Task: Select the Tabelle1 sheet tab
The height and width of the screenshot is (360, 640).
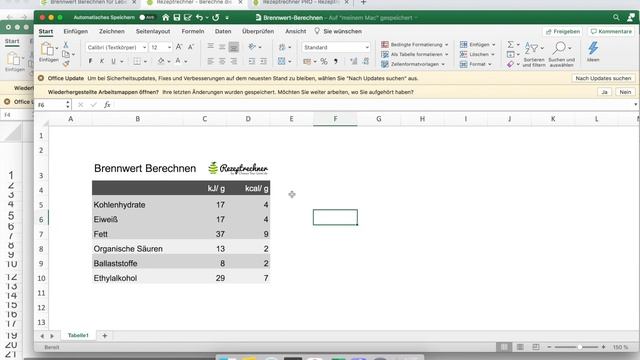Action: pyautogui.click(x=78, y=336)
